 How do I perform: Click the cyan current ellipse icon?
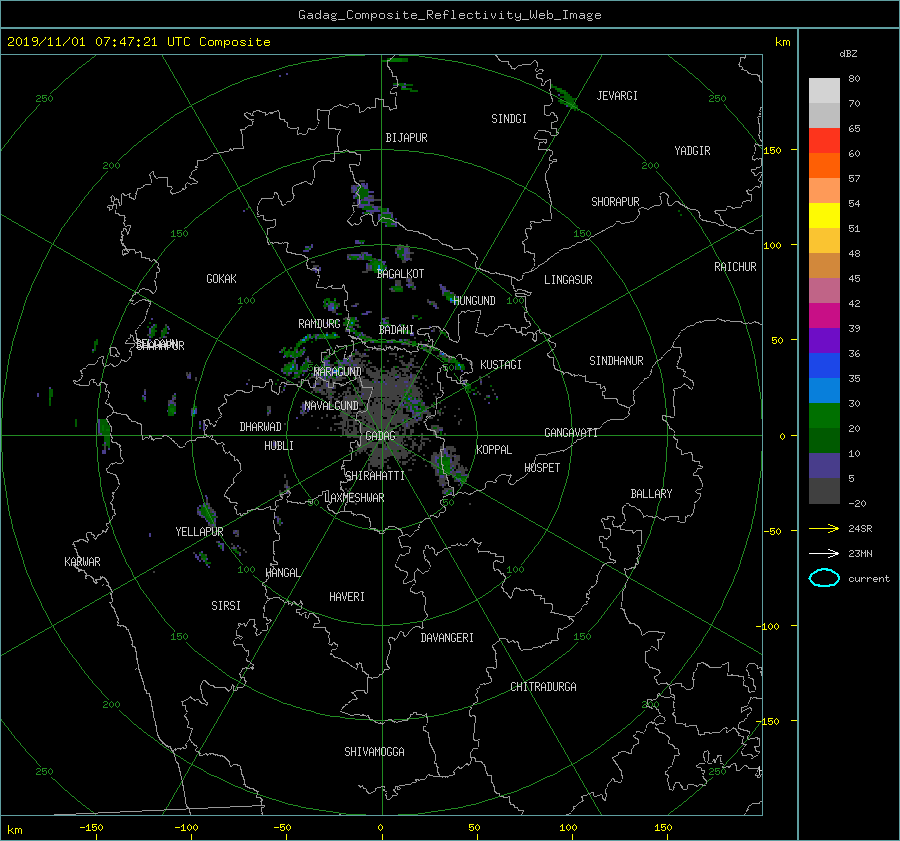point(824,578)
